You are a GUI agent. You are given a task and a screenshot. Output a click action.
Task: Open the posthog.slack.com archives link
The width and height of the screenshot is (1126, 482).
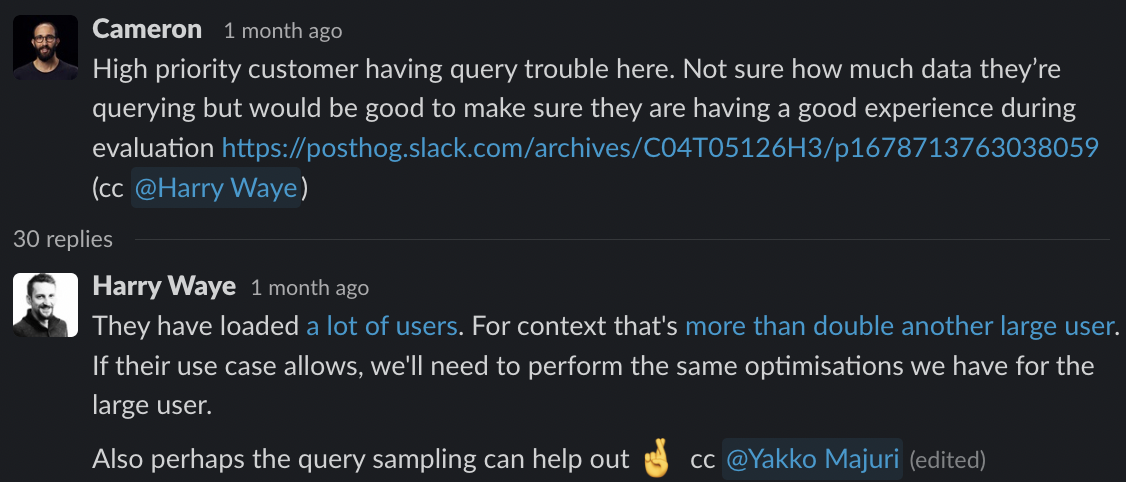point(660,148)
